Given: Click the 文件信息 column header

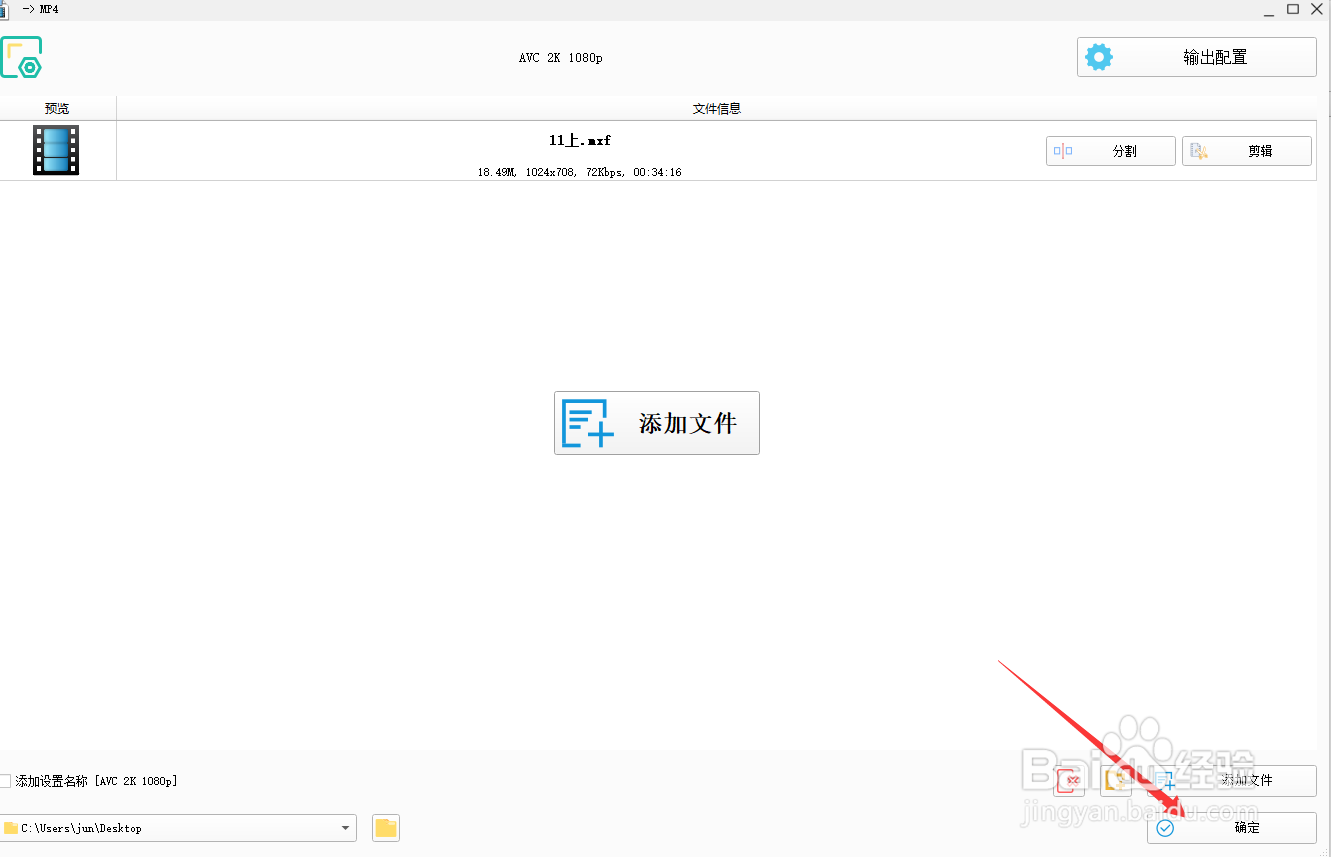Looking at the screenshot, I should tap(717, 109).
